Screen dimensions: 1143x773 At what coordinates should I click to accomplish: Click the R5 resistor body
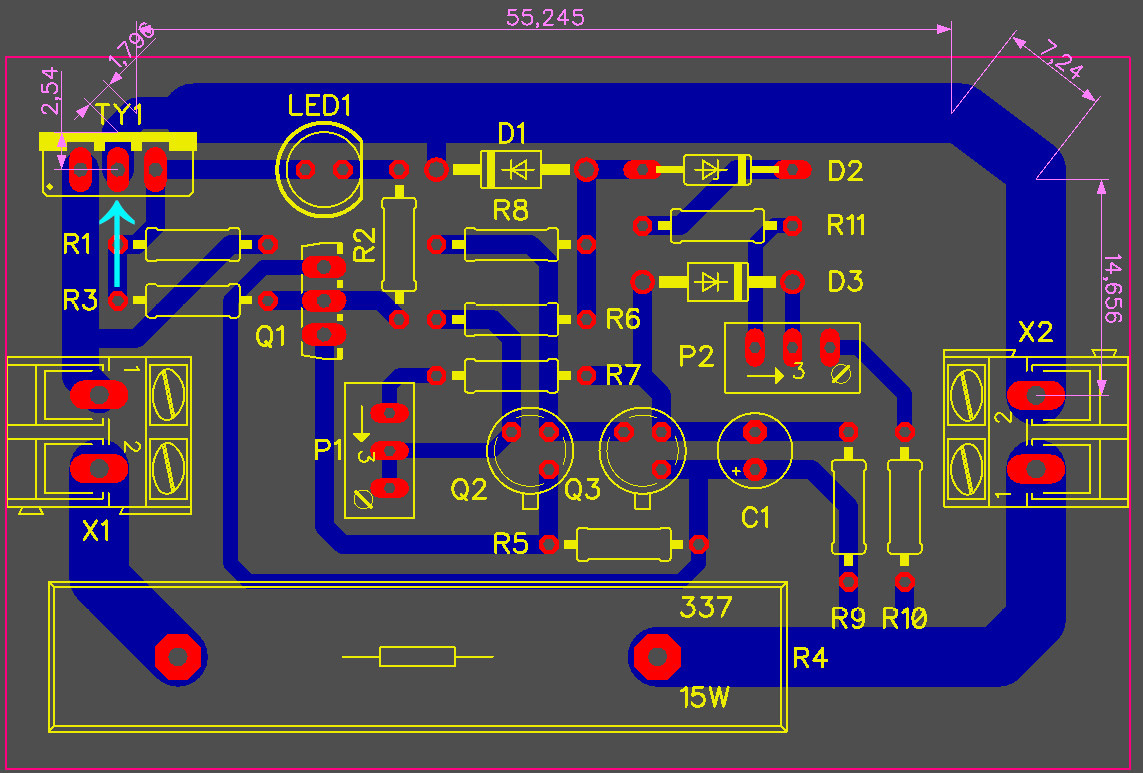click(x=624, y=544)
